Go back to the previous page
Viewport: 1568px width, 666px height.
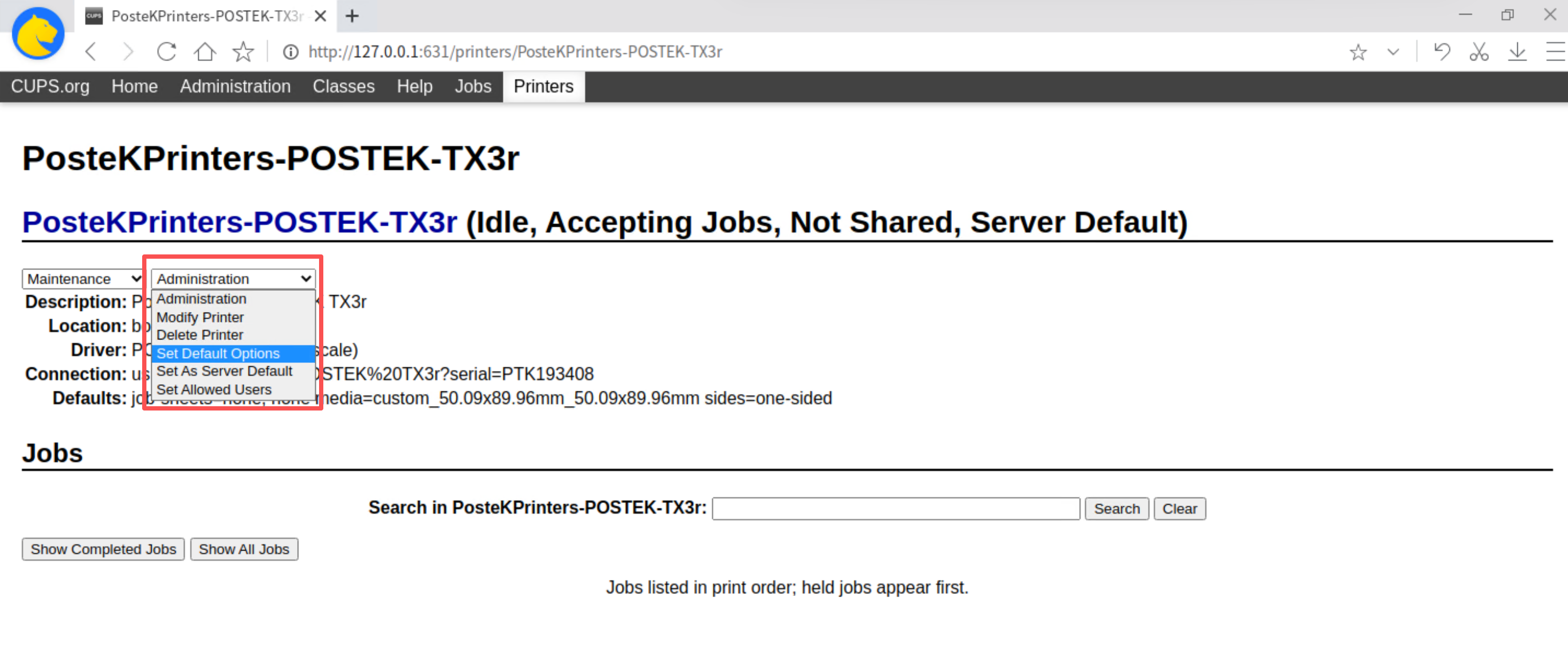pos(91,52)
